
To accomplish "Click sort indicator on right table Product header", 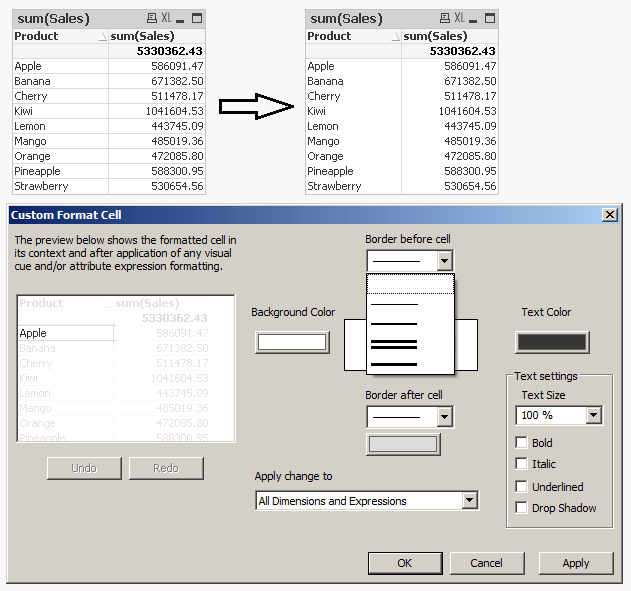I will pyautogui.click(x=396, y=37).
